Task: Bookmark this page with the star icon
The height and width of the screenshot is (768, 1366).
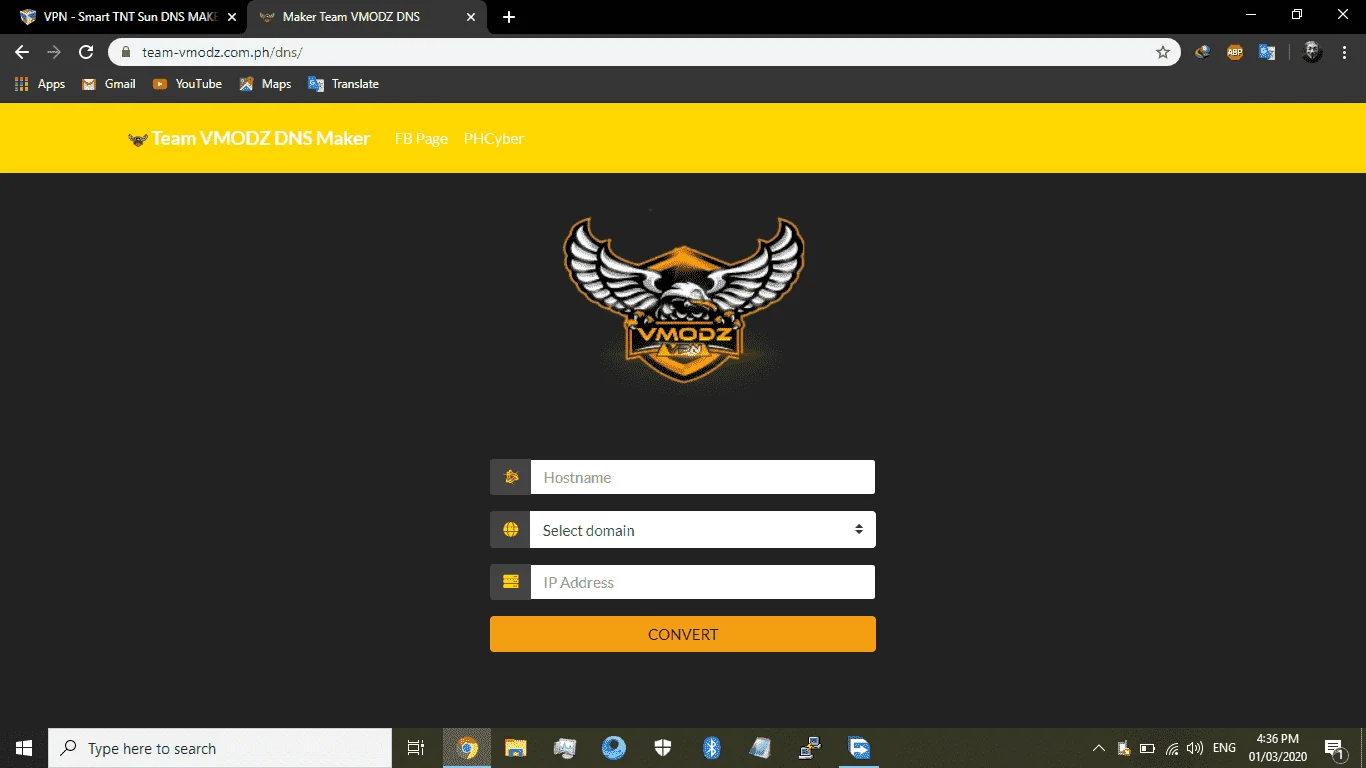Action: pos(1163,52)
